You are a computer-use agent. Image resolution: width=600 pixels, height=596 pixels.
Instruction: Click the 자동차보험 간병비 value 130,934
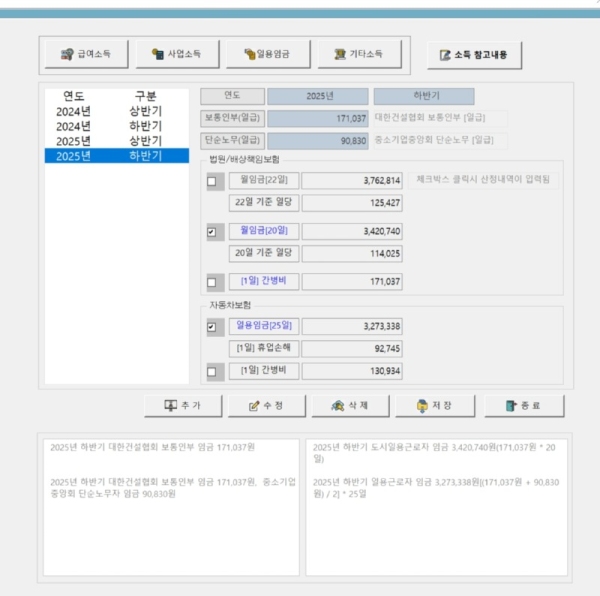click(x=352, y=371)
